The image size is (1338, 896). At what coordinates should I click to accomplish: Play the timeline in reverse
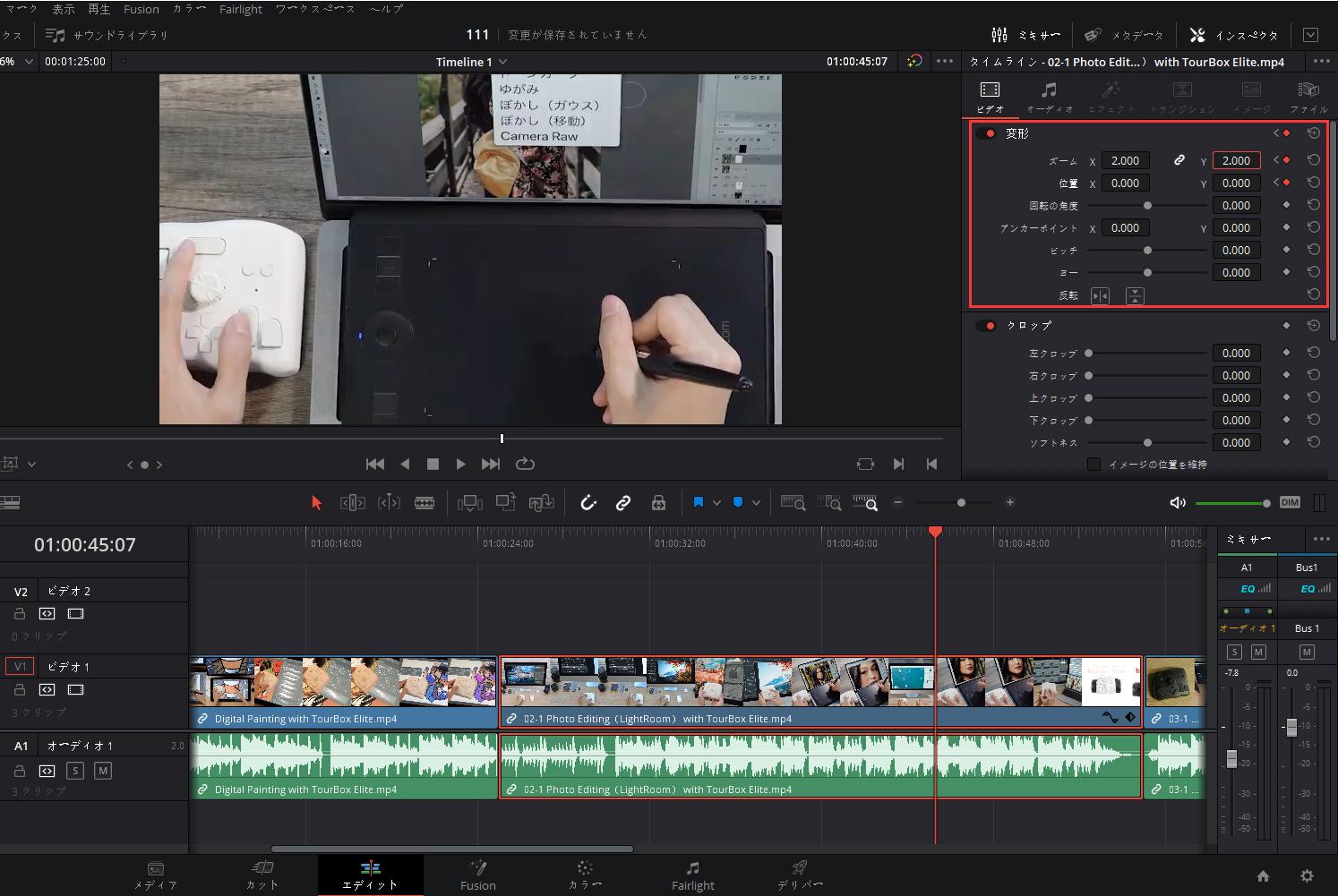coord(405,464)
